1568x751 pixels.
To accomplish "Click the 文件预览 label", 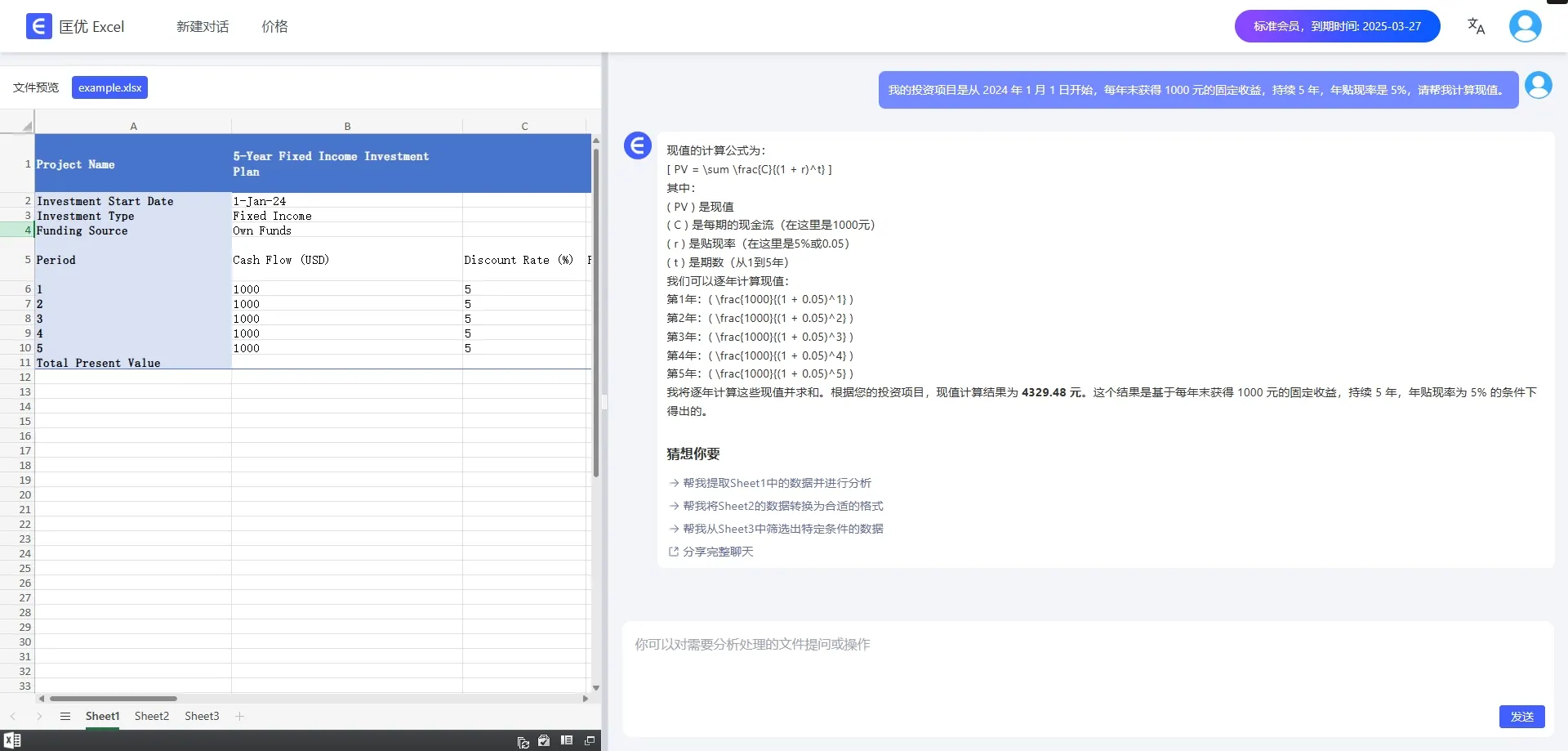I will (x=36, y=87).
